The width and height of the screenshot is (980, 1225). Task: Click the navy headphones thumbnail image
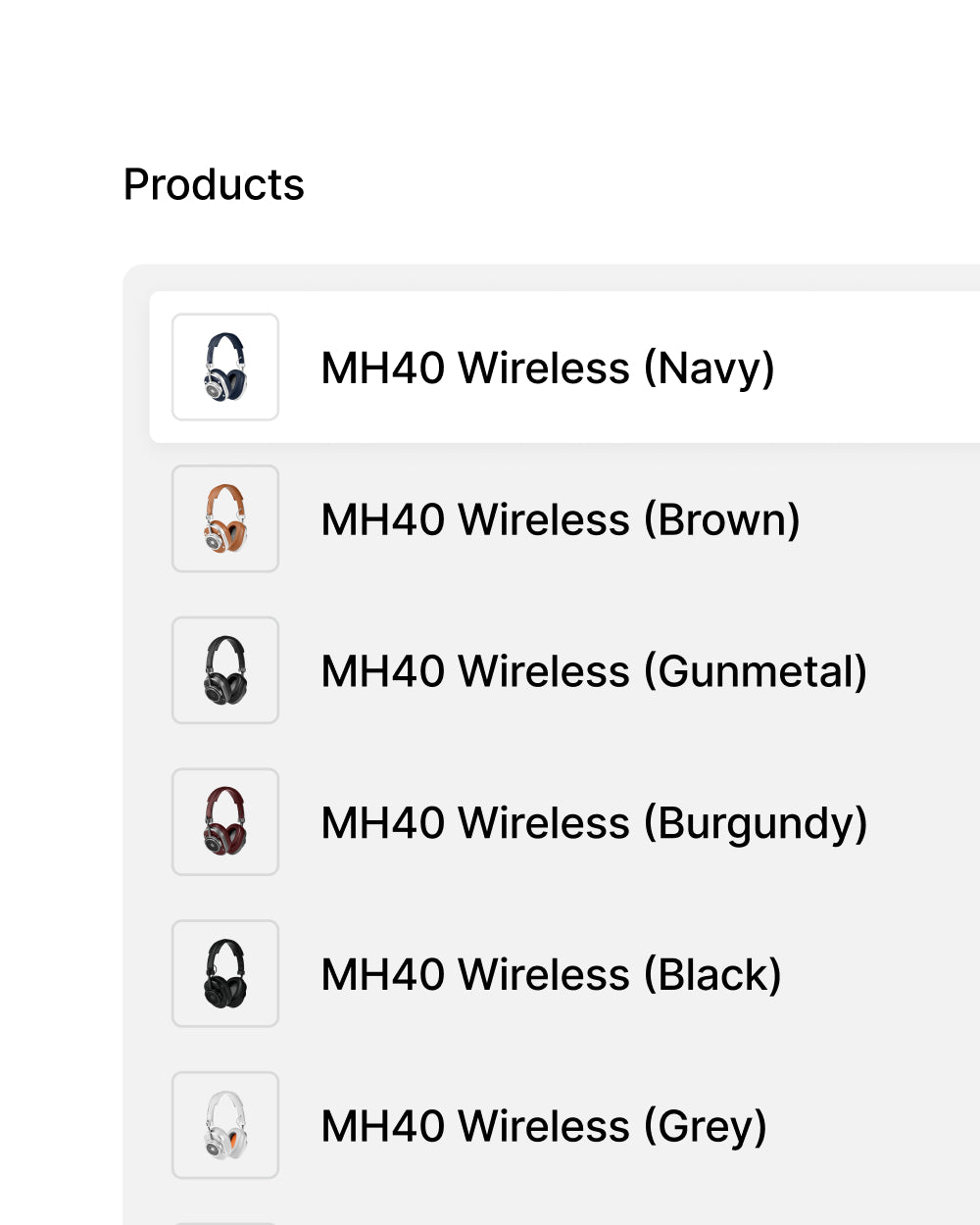[x=225, y=367]
